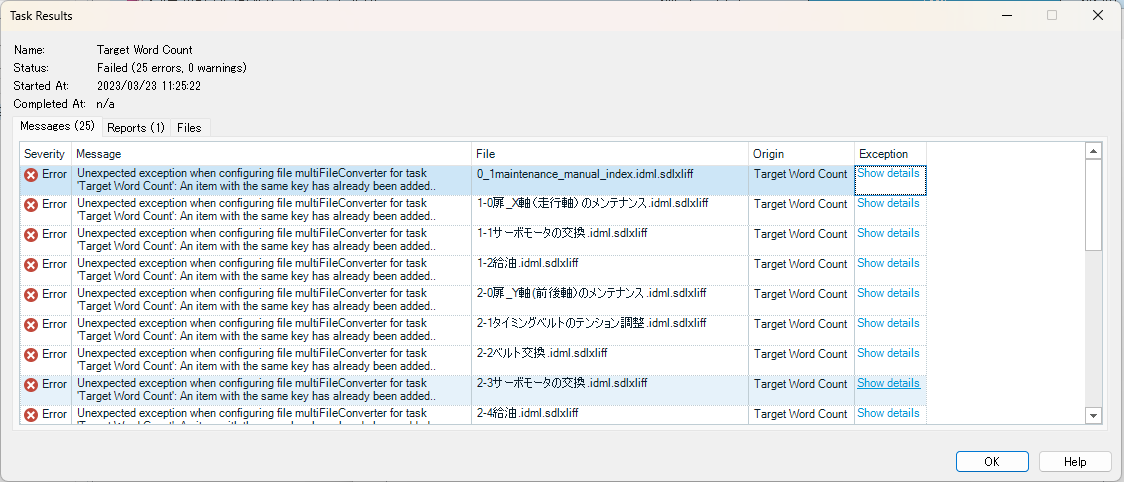
Task: Sort by the Message column header
Action: [272, 154]
